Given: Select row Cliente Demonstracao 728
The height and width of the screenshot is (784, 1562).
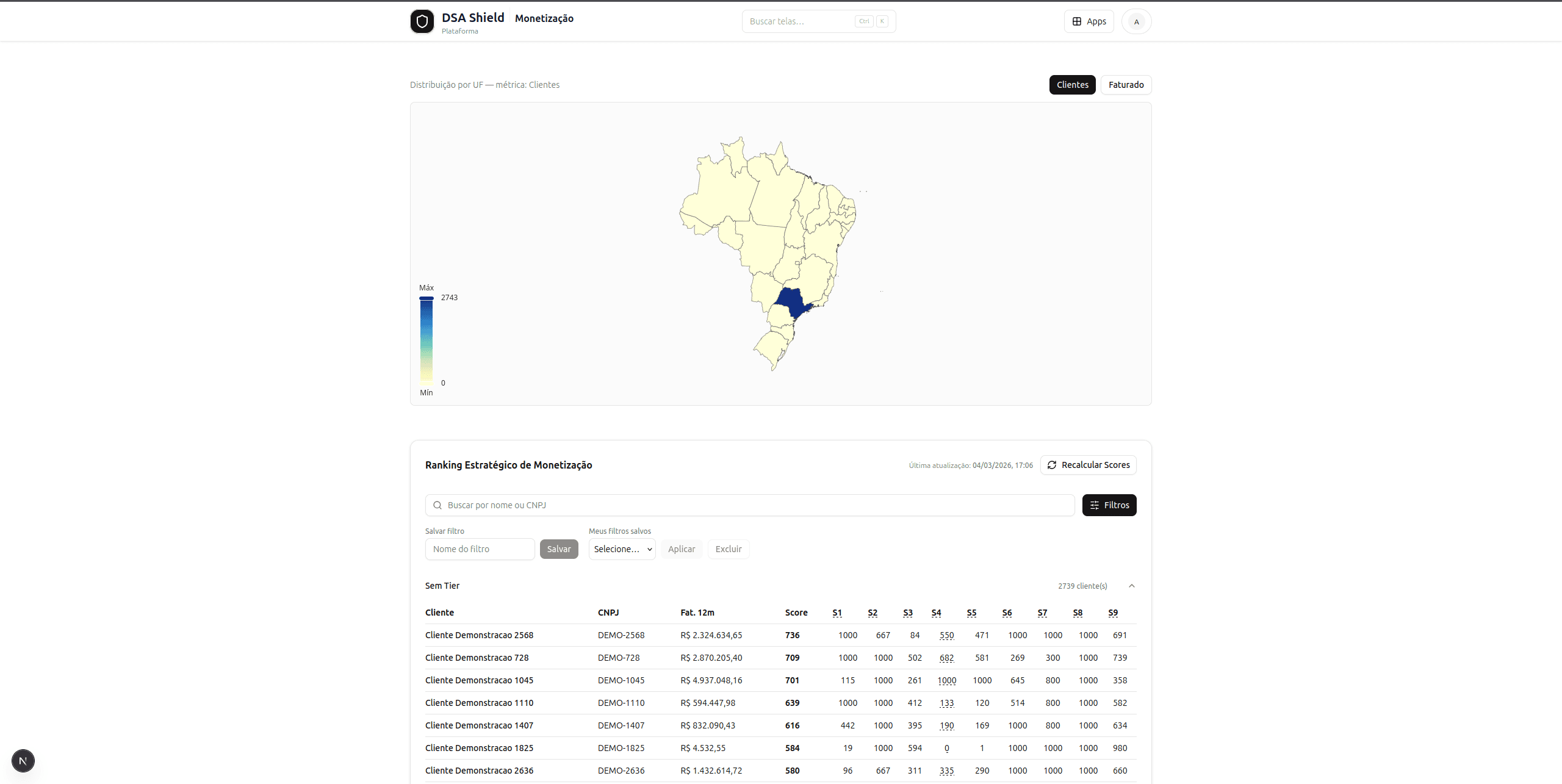Looking at the screenshot, I should [781, 658].
